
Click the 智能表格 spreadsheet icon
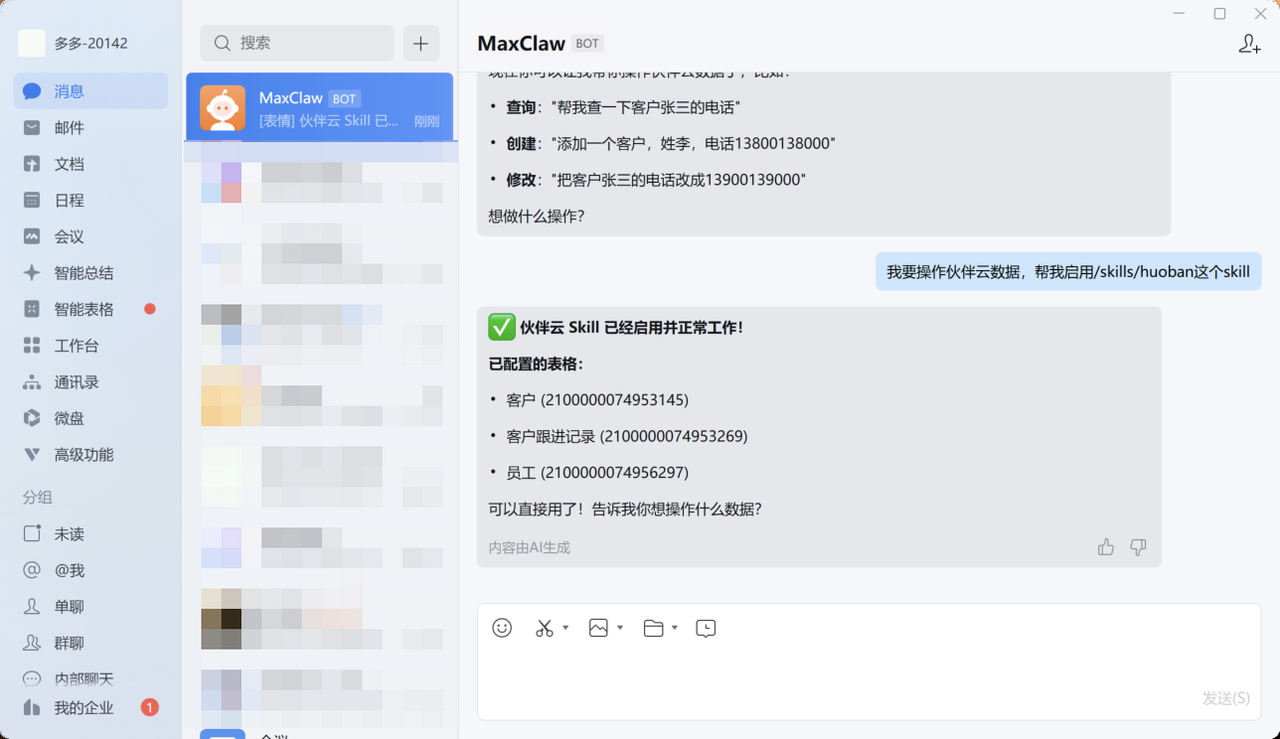coord(32,309)
